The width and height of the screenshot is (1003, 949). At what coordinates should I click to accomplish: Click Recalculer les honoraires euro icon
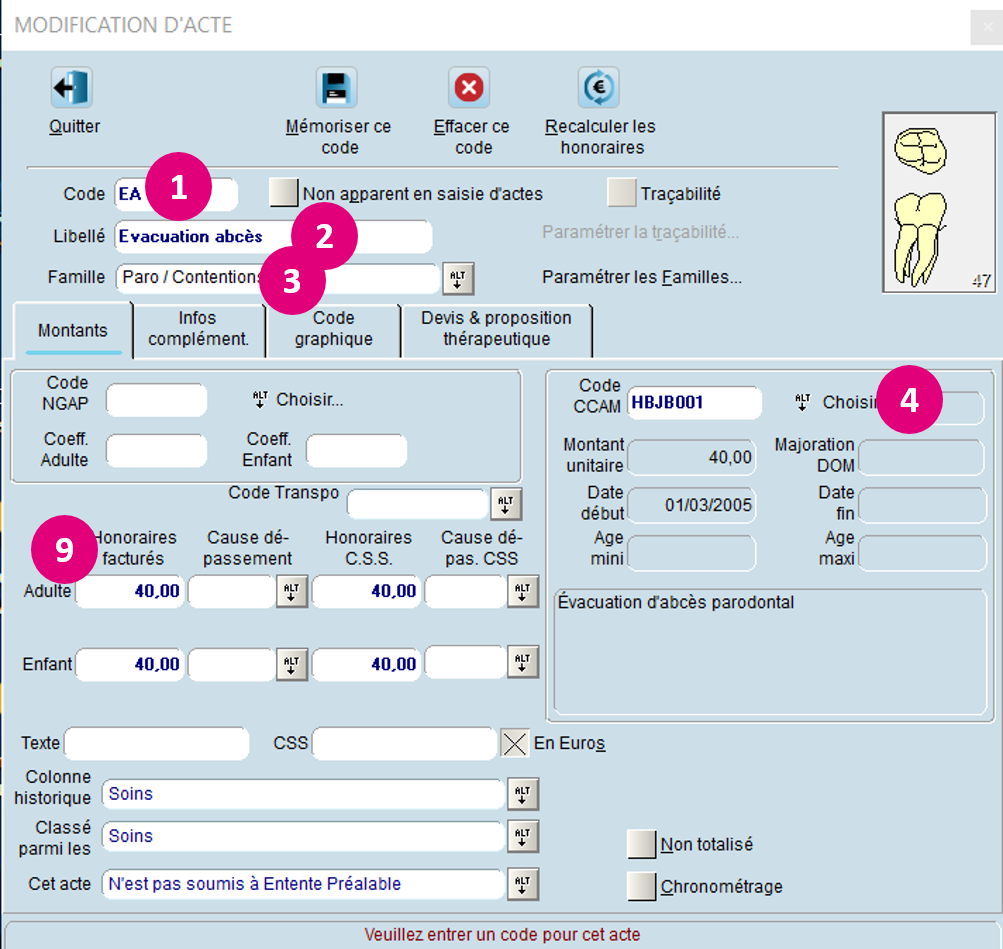click(599, 88)
